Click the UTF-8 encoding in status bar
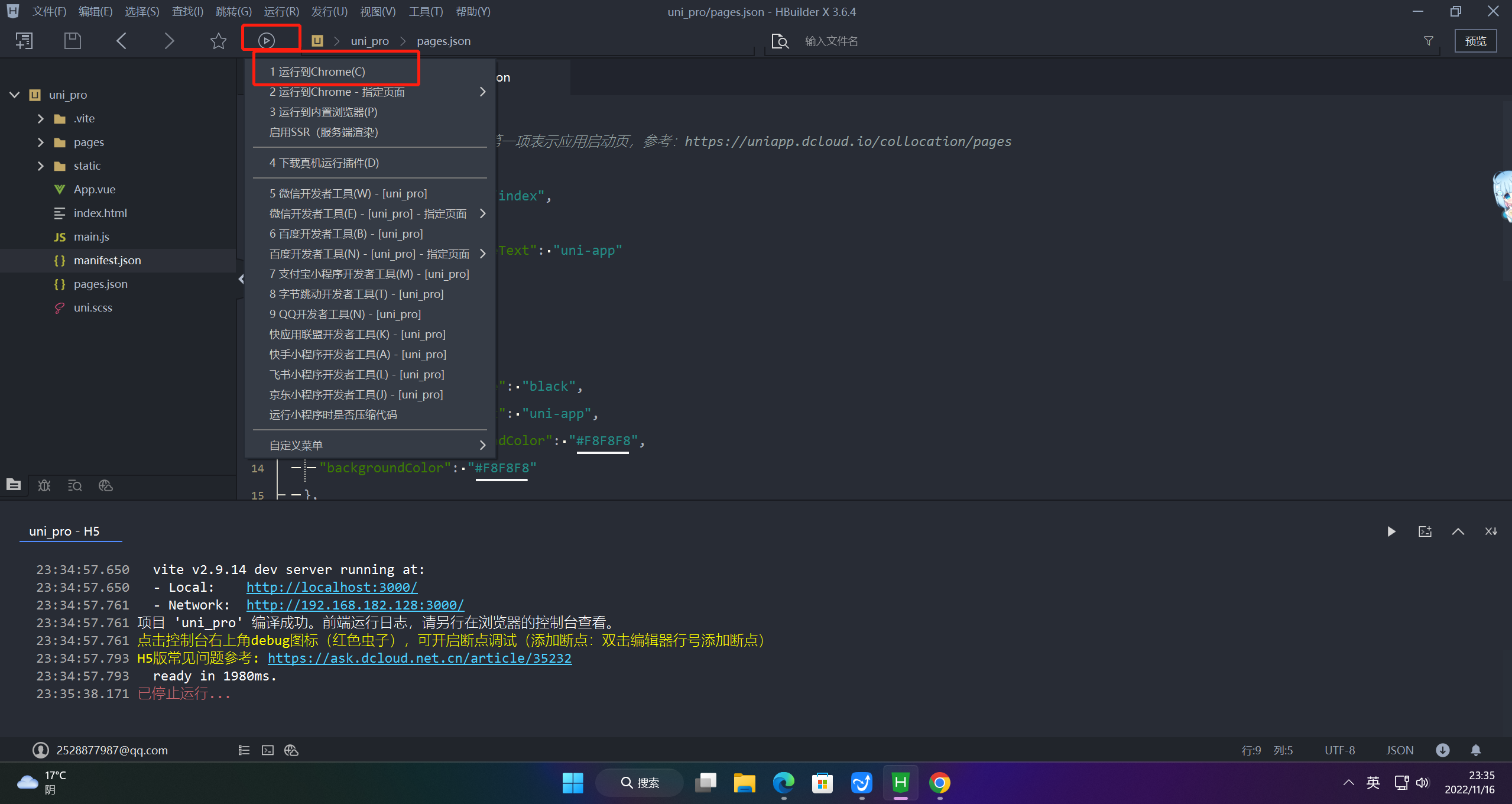The width and height of the screenshot is (1512, 804). pyautogui.click(x=1339, y=750)
